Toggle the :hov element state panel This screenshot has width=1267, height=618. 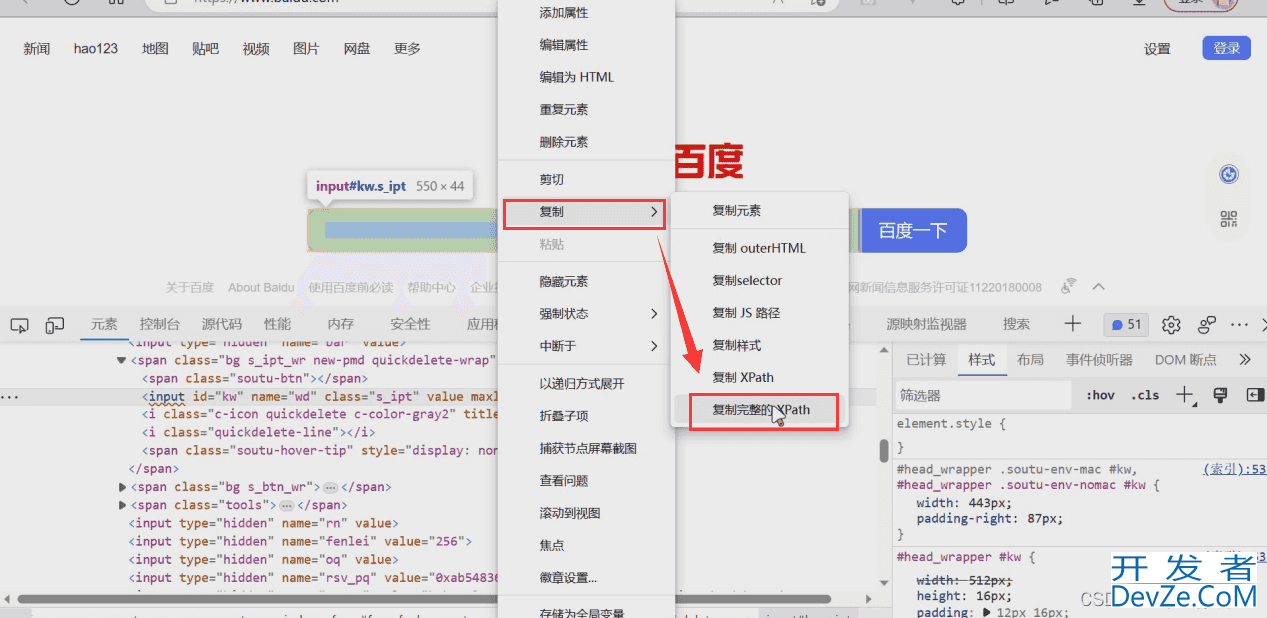coord(1100,395)
